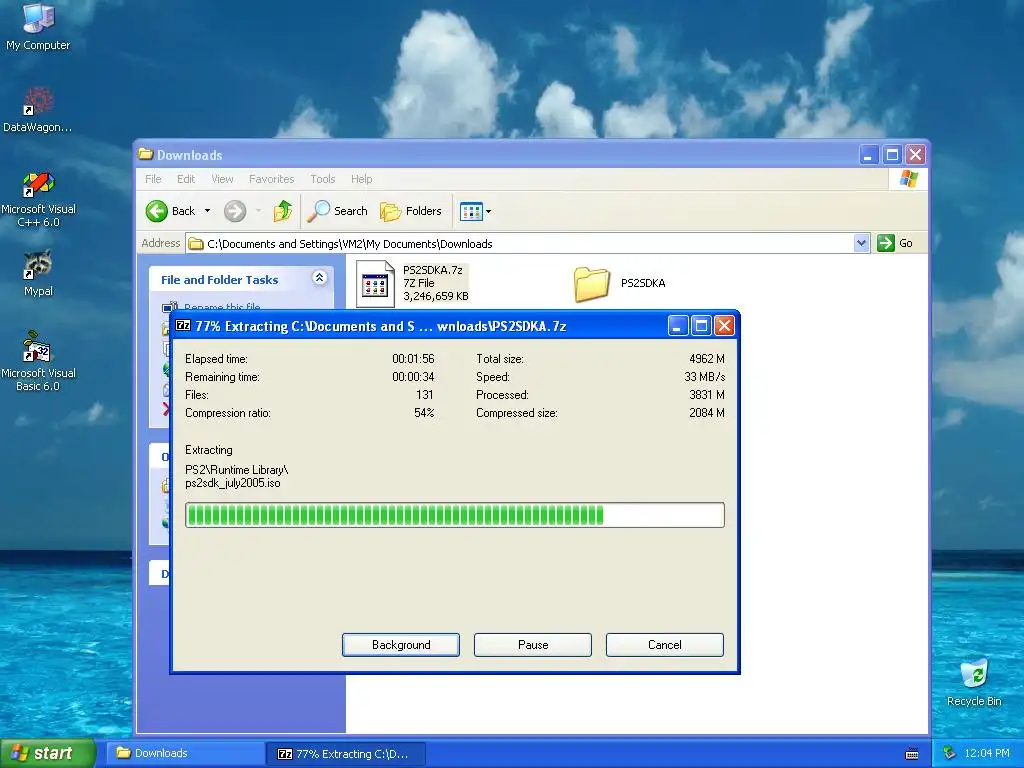The image size is (1024, 768).
Task: Pause the 7-Zip extraction
Action: pos(533,645)
